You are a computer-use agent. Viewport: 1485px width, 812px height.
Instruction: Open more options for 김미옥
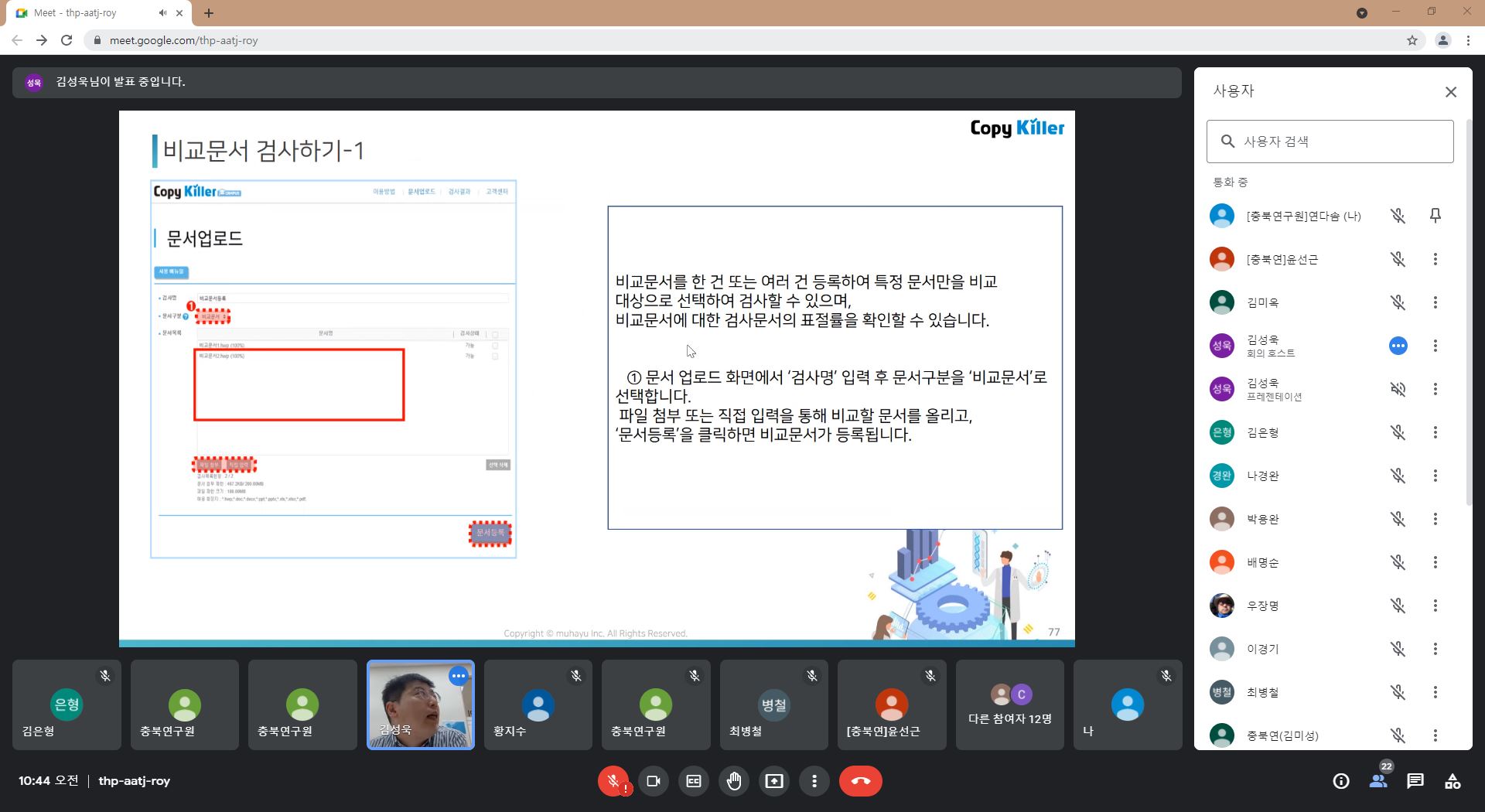point(1435,302)
